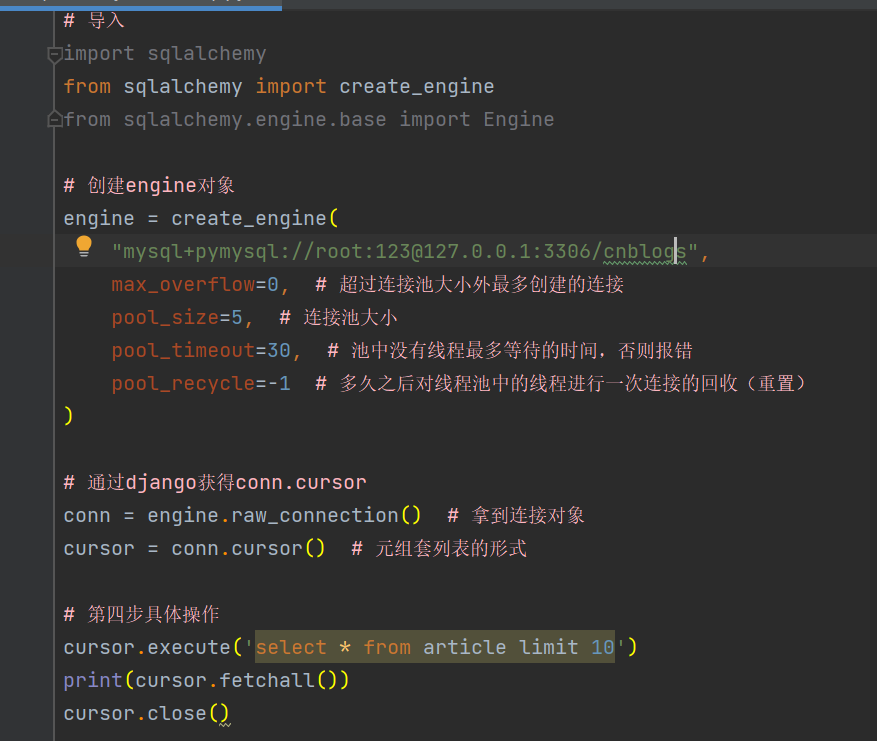877x741 pixels.
Task: Click the pool_timeout value 30
Action: point(279,351)
